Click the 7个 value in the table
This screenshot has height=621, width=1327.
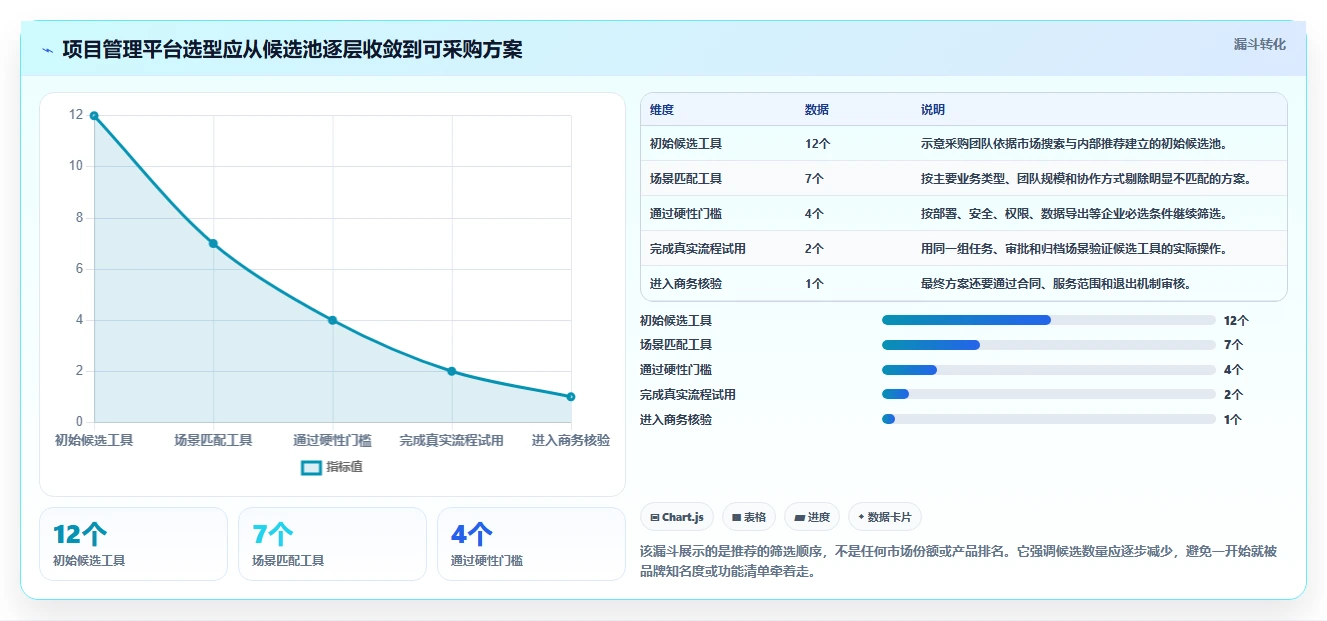tap(815, 179)
